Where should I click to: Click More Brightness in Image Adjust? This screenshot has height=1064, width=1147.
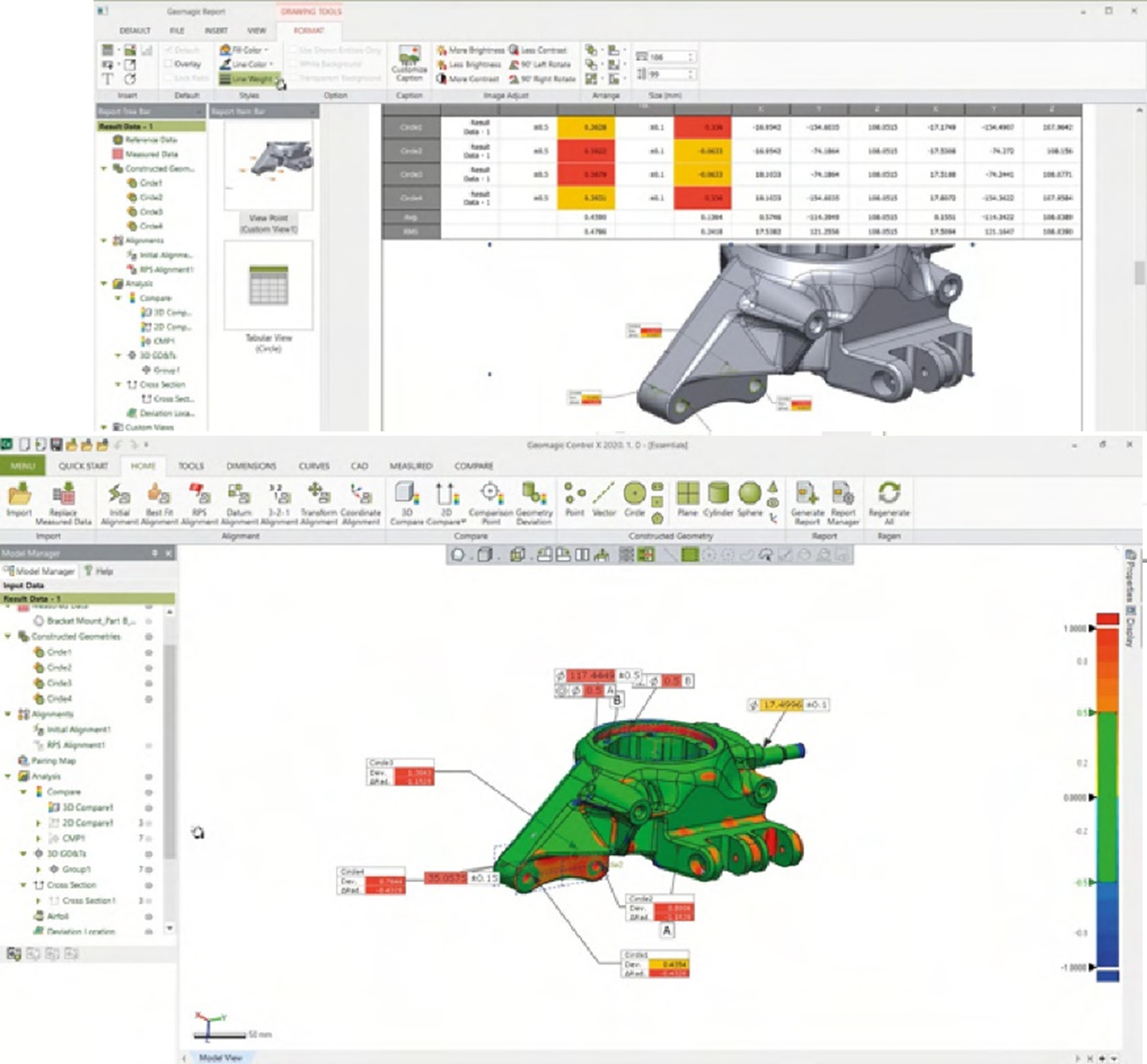(470, 51)
